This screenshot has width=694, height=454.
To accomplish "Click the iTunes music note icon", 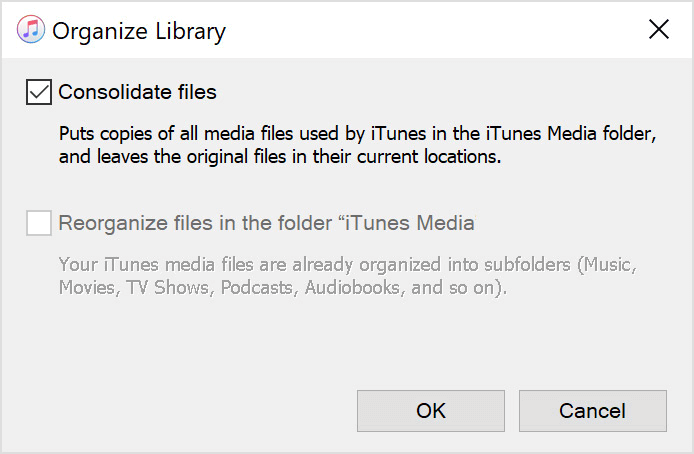I will tap(31, 30).
